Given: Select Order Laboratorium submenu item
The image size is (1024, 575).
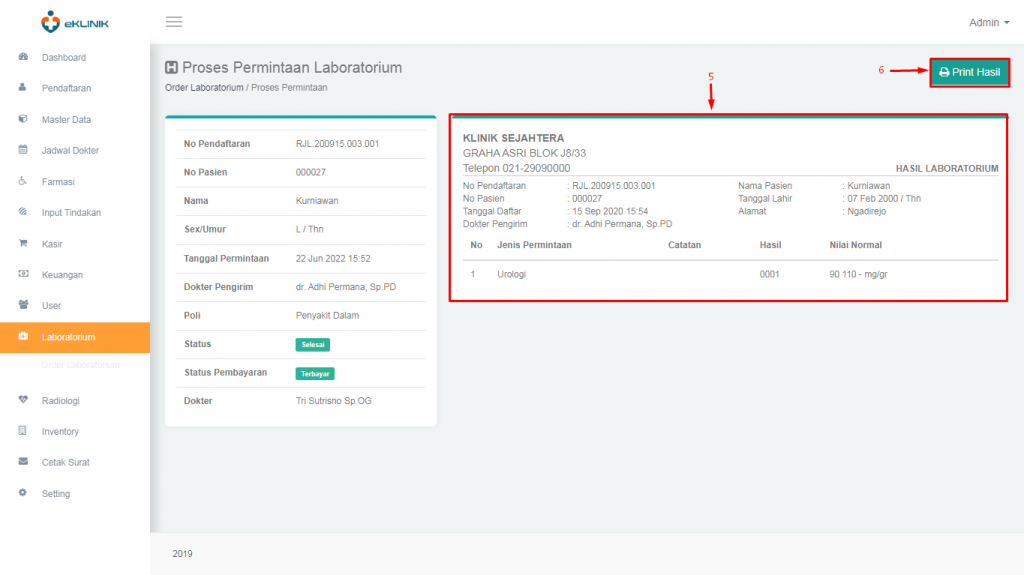Looking at the screenshot, I should [x=80, y=365].
